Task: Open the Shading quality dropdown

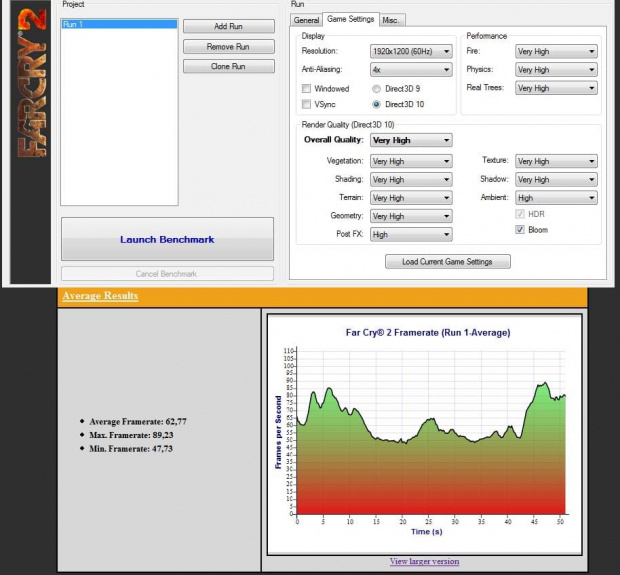Action: (x=411, y=180)
